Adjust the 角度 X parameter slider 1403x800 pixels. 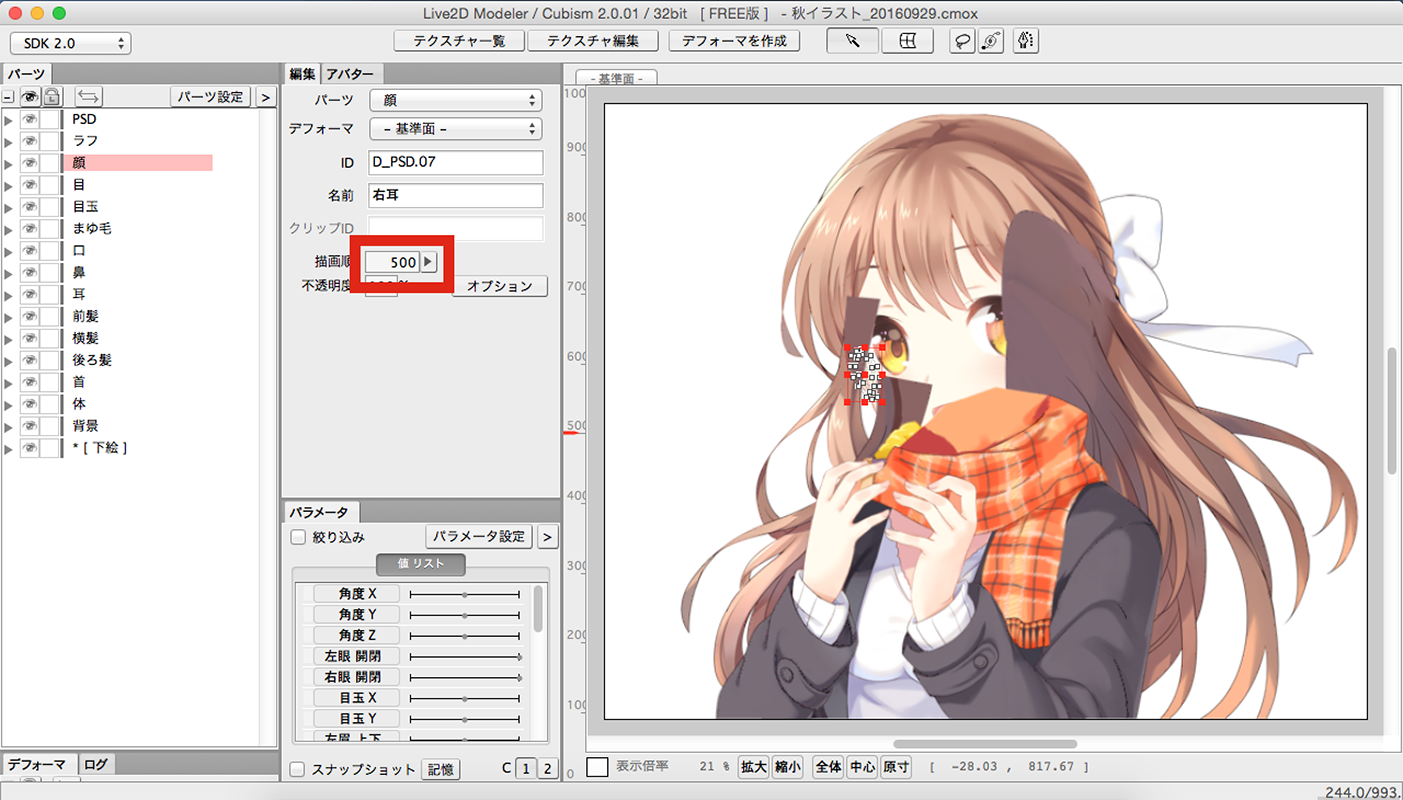[x=465, y=594]
